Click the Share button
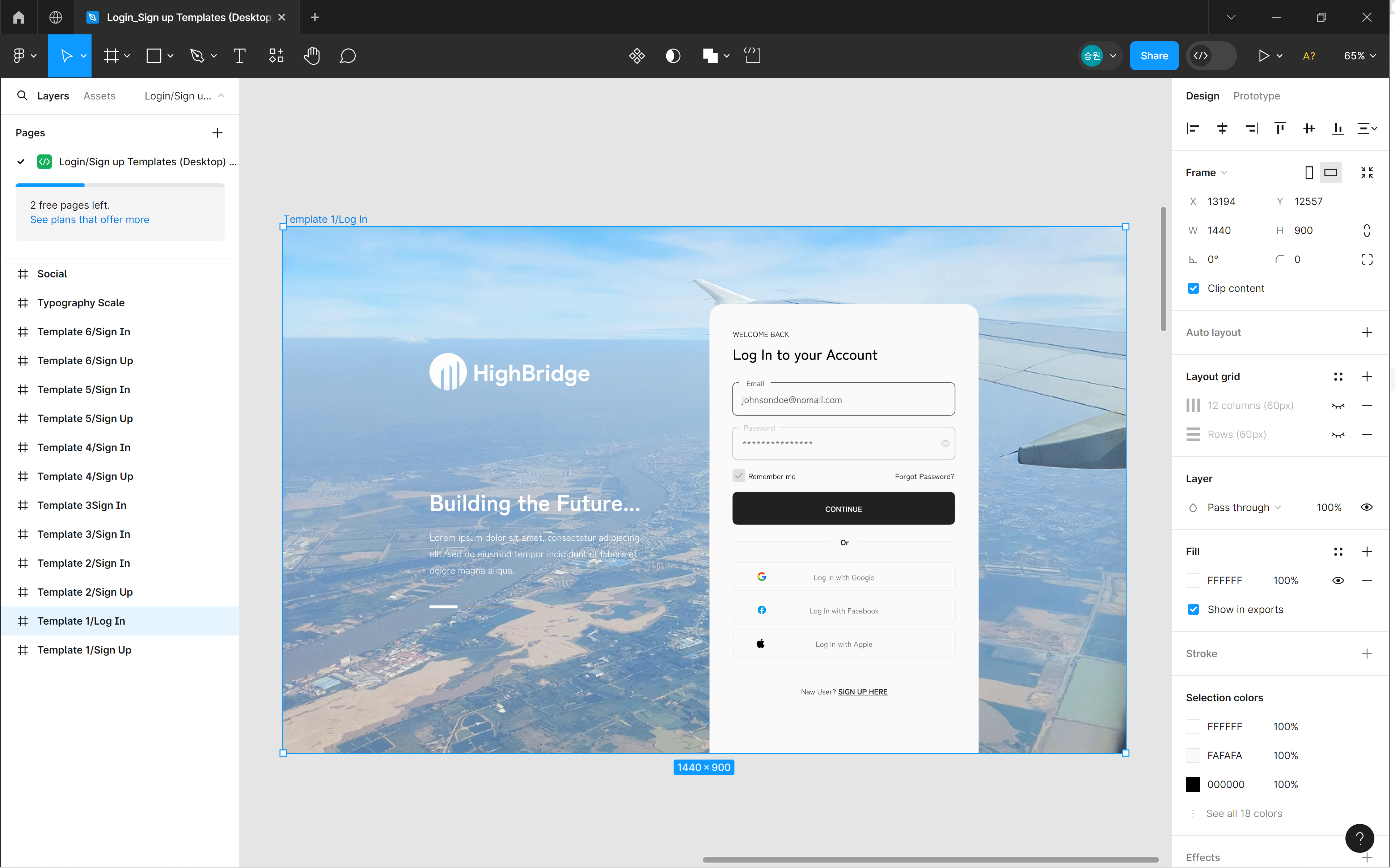The width and height of the screenshot is (1395, 868). click(x=1154, y=56)
